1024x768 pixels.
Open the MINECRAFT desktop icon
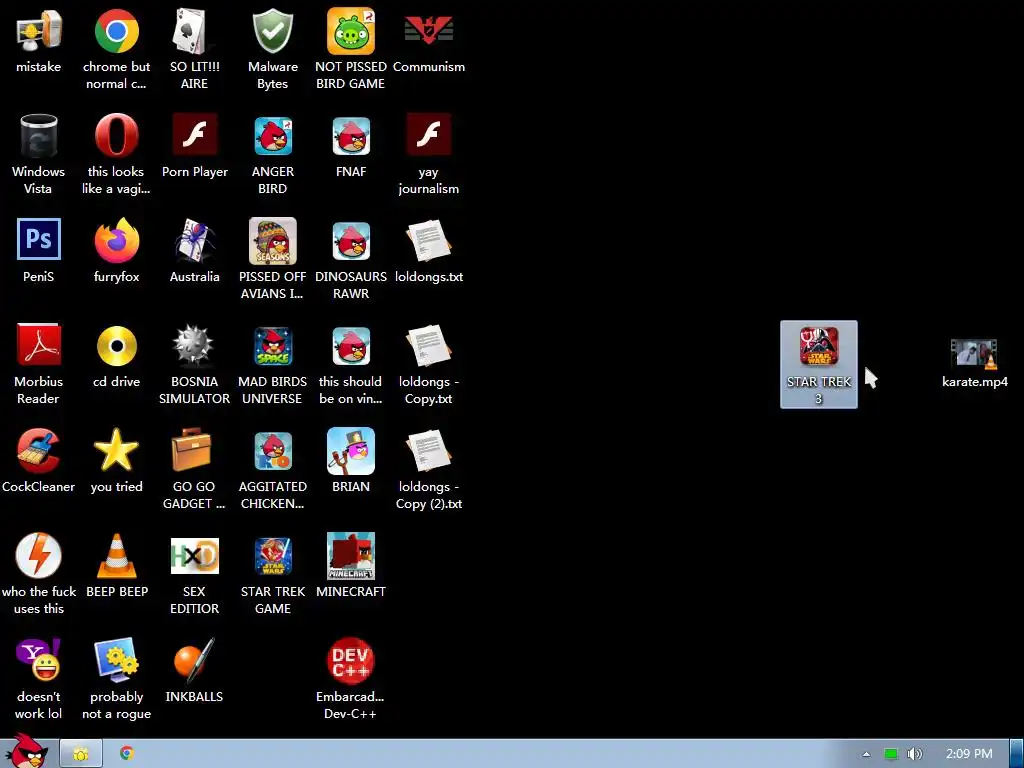(x=351, y=556)
